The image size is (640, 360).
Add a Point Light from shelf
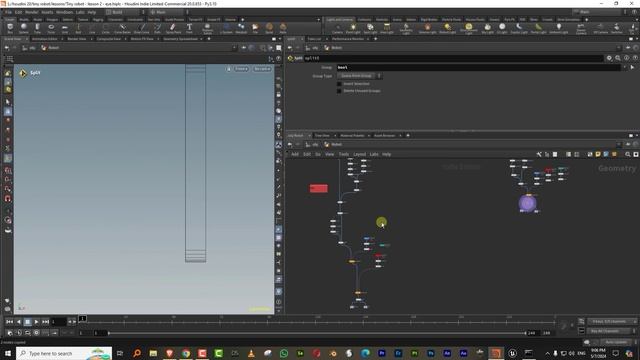353,28
